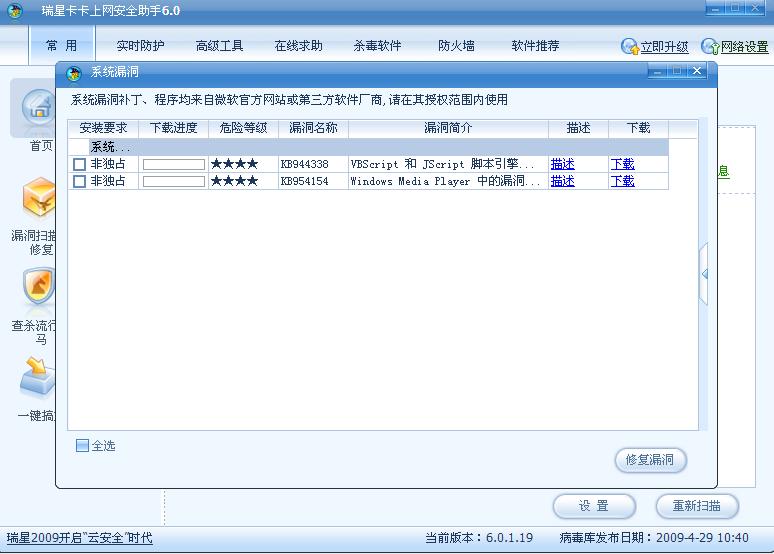
Task: Sort by the 安装要求 column header
Action: click(x=103, y=128)
